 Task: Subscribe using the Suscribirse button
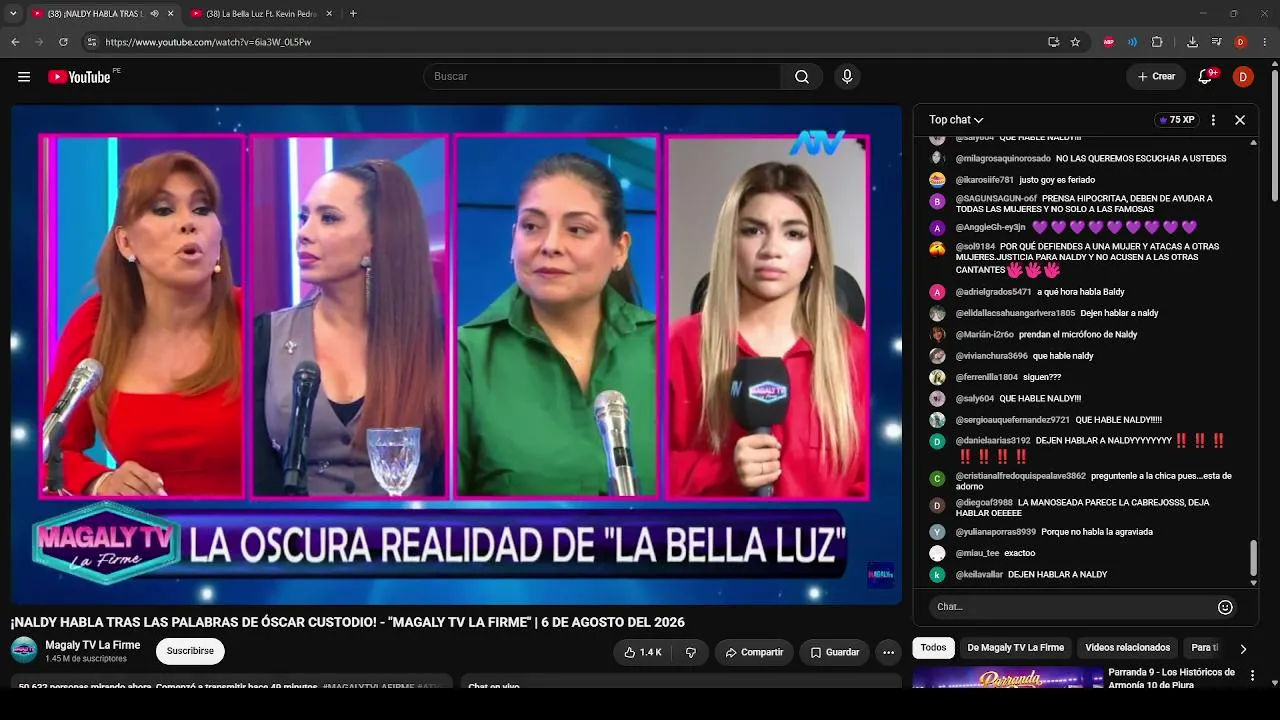pos(190,652)
